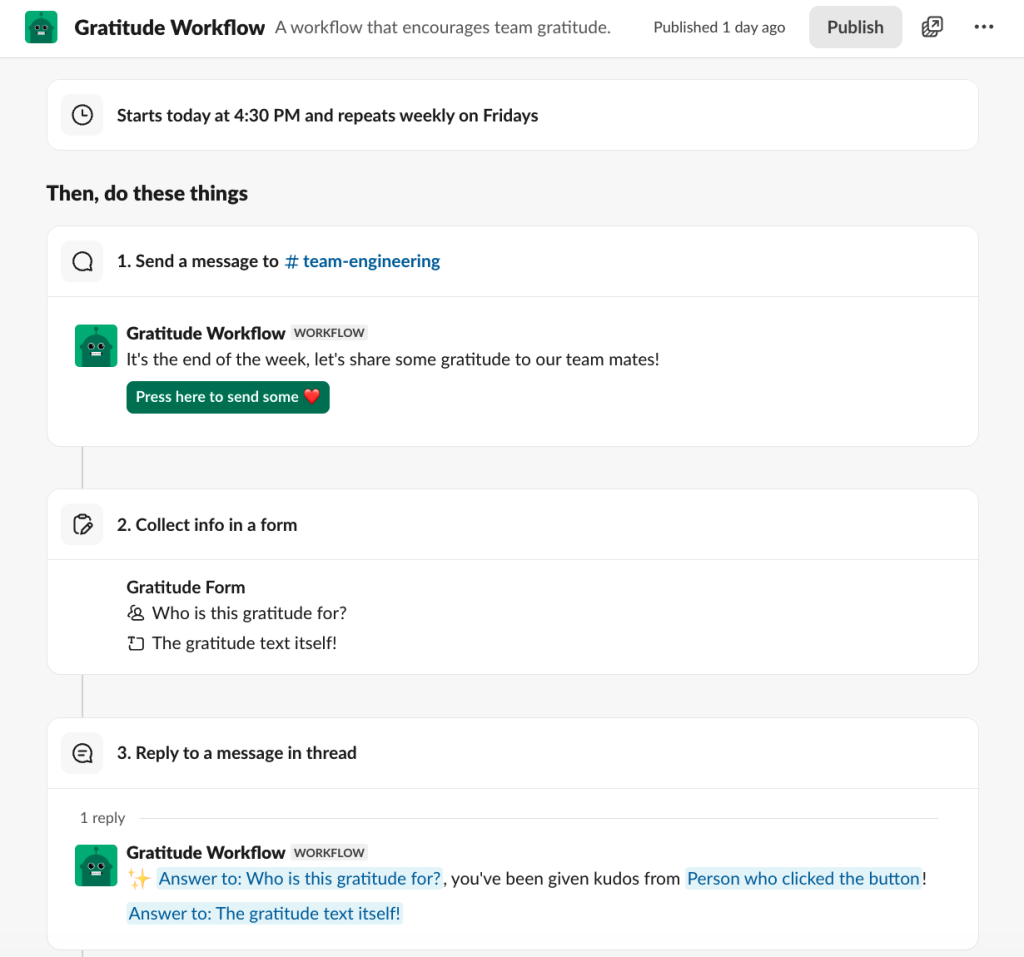Select 'Person who clicked the button' variable
This screenshot has height=957, width=1024.
(803, 879)
